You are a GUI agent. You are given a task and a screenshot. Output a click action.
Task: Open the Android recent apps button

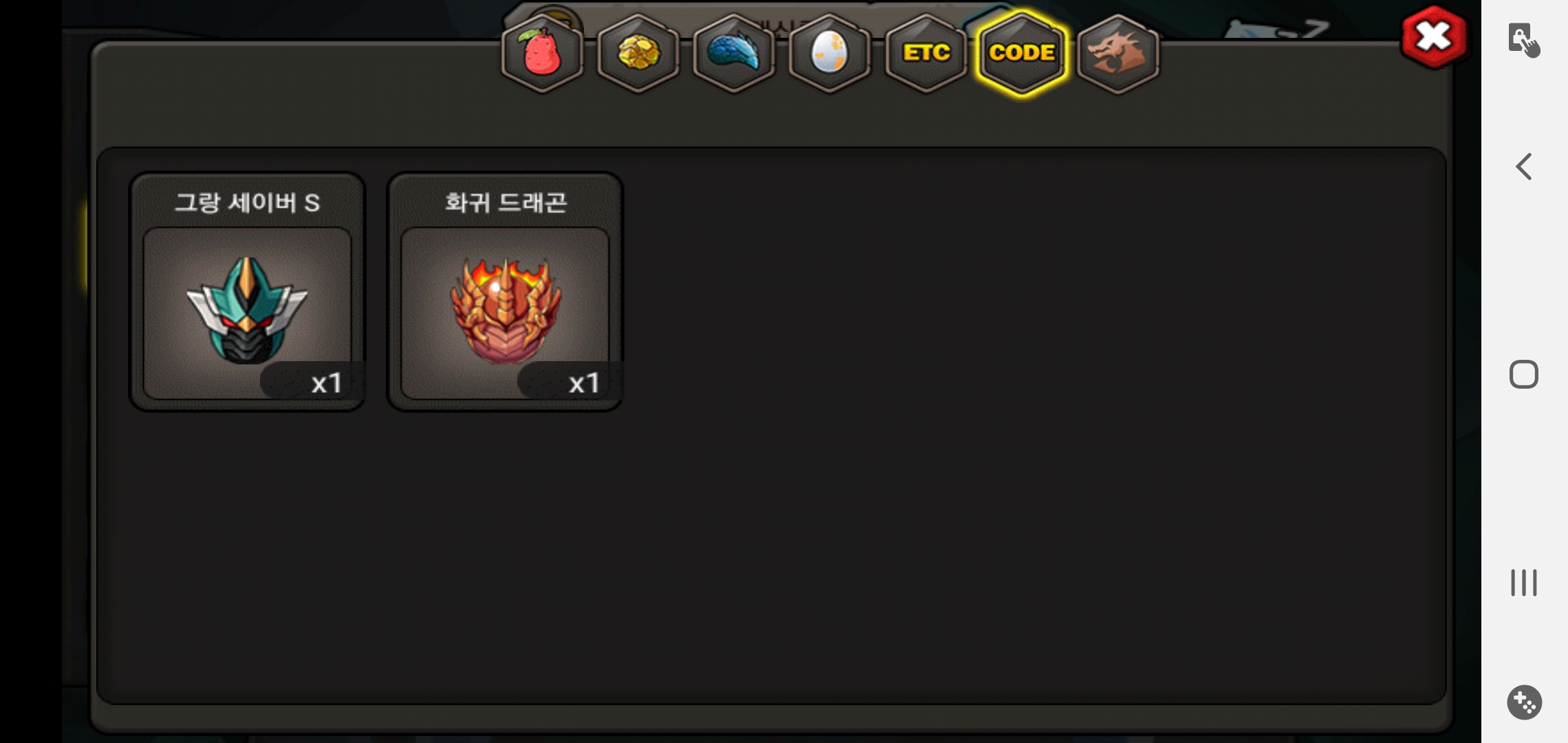pos(1524,583)
